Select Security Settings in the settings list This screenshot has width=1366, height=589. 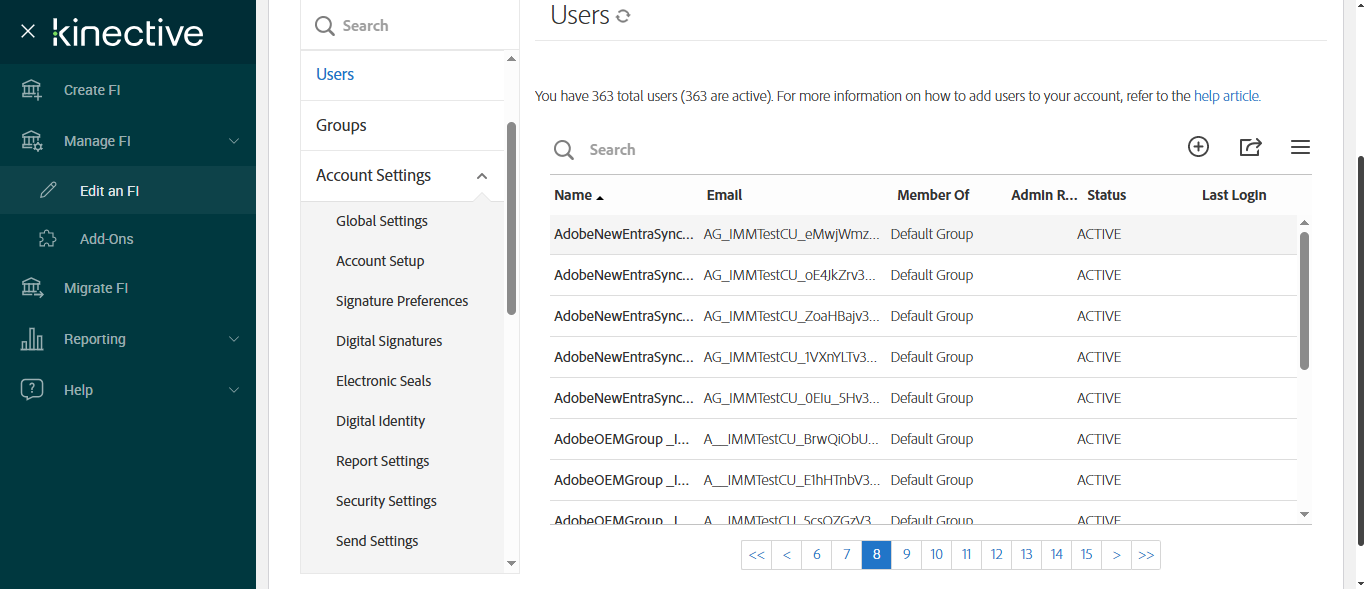(386, 501)
